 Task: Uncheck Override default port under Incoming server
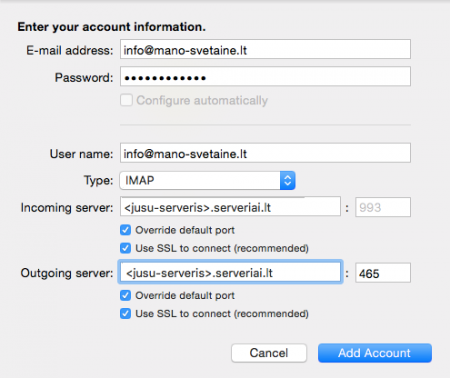(x=126, y=230)
